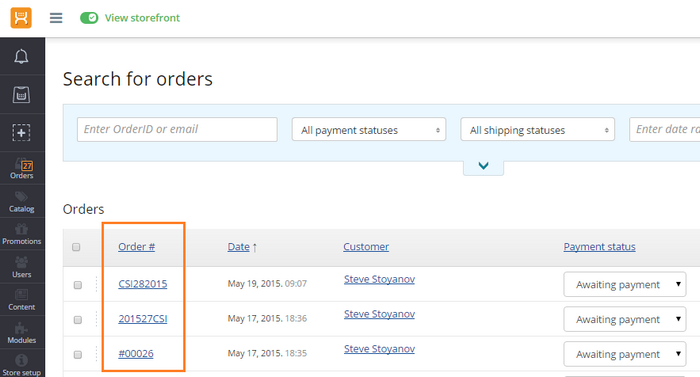
Task: Open the notifications bell icon
Action: [x=21, y=56]
